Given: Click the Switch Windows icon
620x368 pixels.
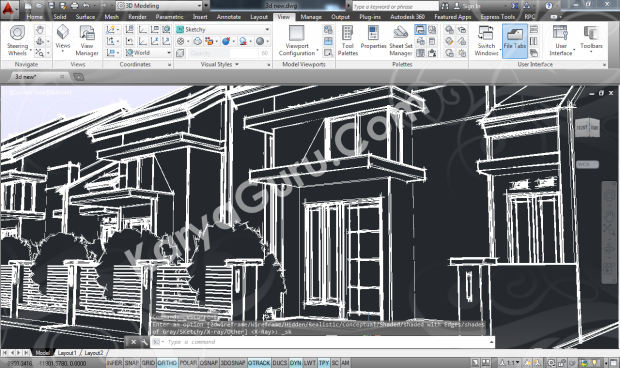Looking at the screenshot, I should point(486,40).
